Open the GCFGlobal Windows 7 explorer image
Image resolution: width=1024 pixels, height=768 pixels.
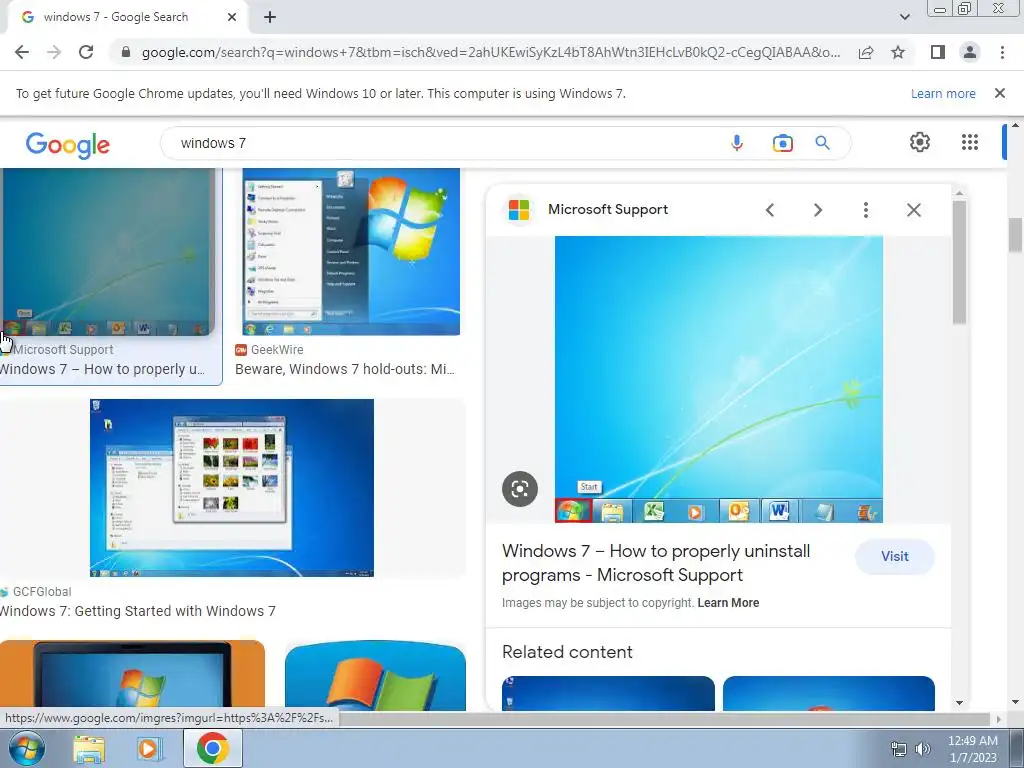point(232,488)
